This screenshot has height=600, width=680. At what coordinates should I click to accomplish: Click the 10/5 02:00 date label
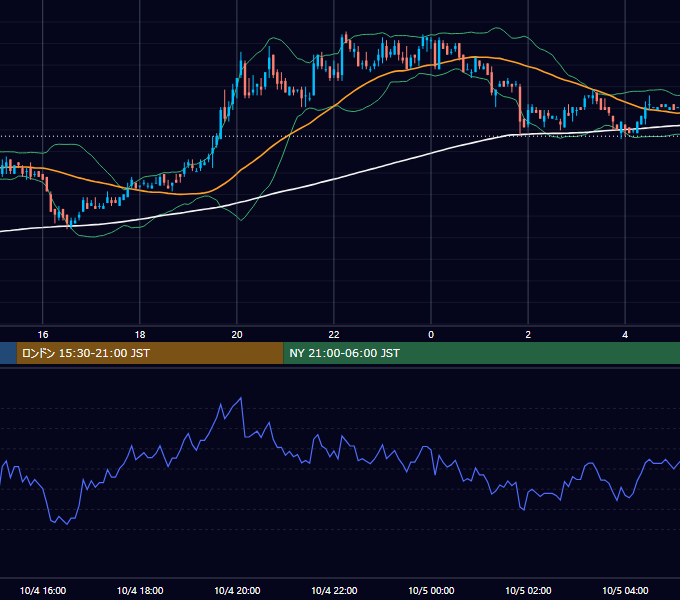tap(528, 590)
